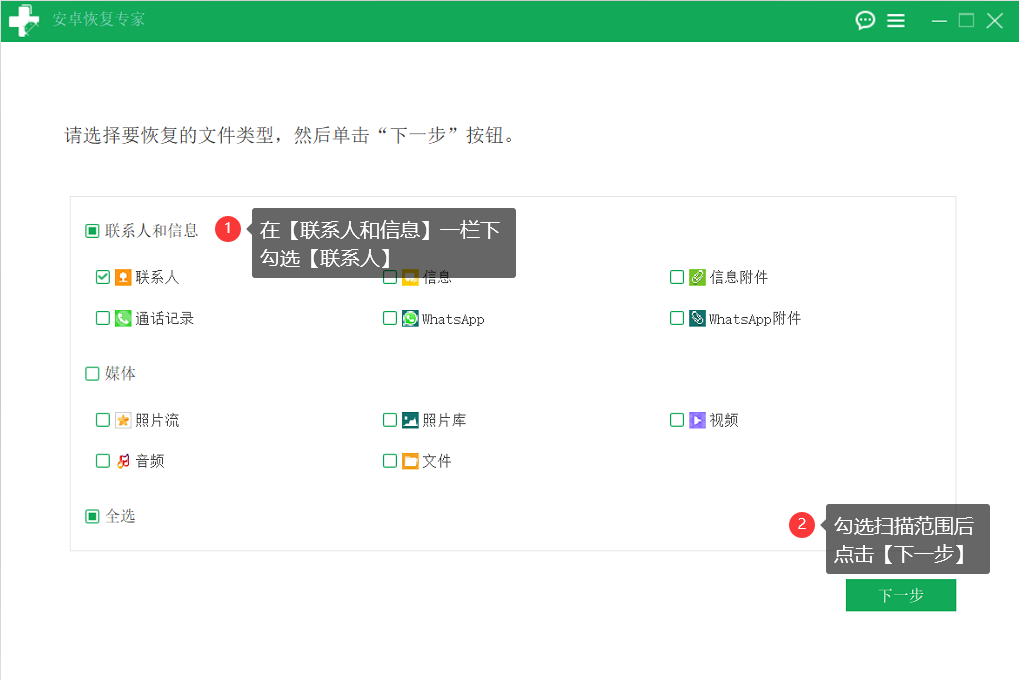Image resolution: width=1019 pixels, height=680 pixels.
Task: Click the 通话记录 call log icon
Action: 121,319
